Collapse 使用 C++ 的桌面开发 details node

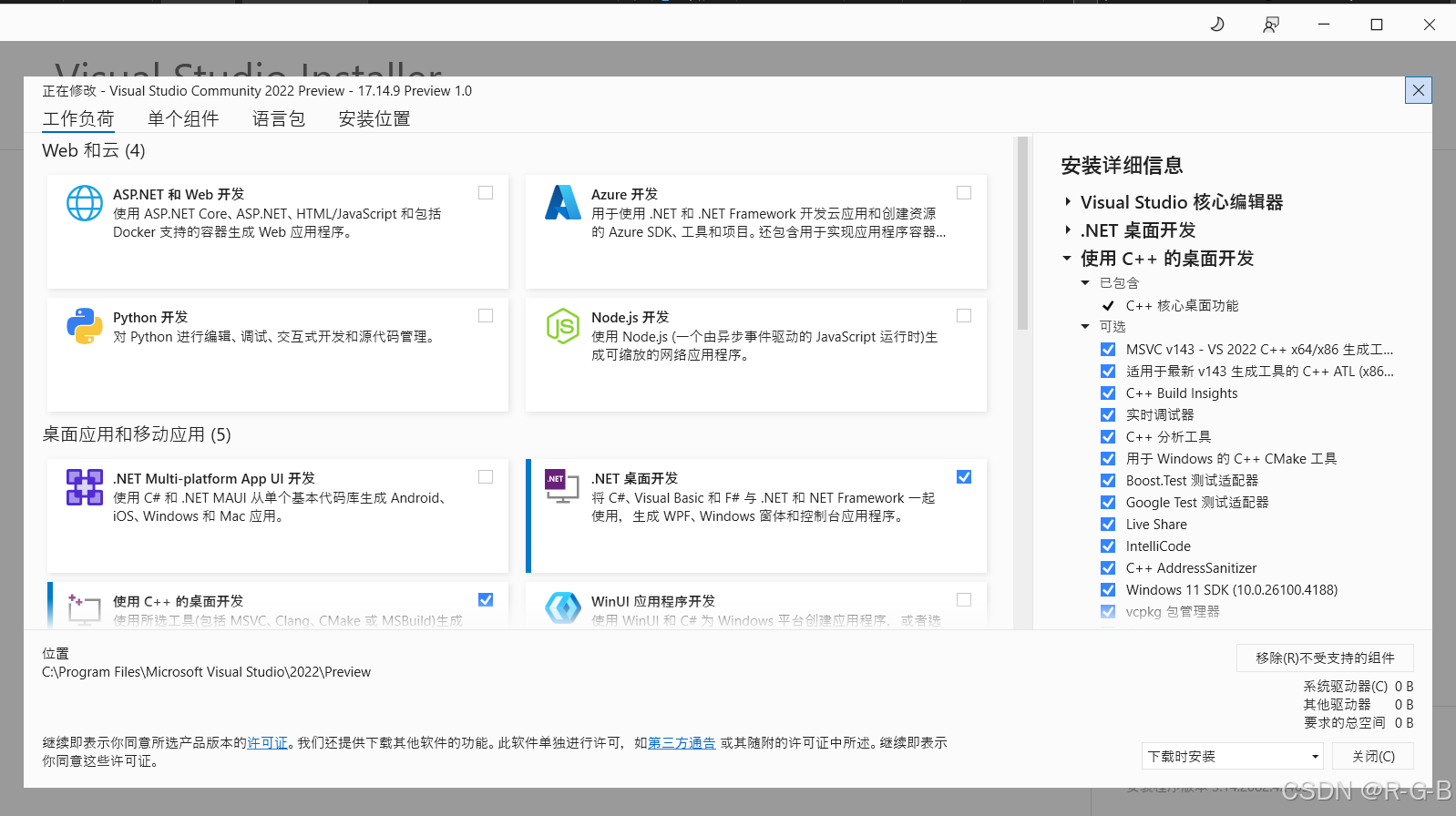click(1067, 259)
